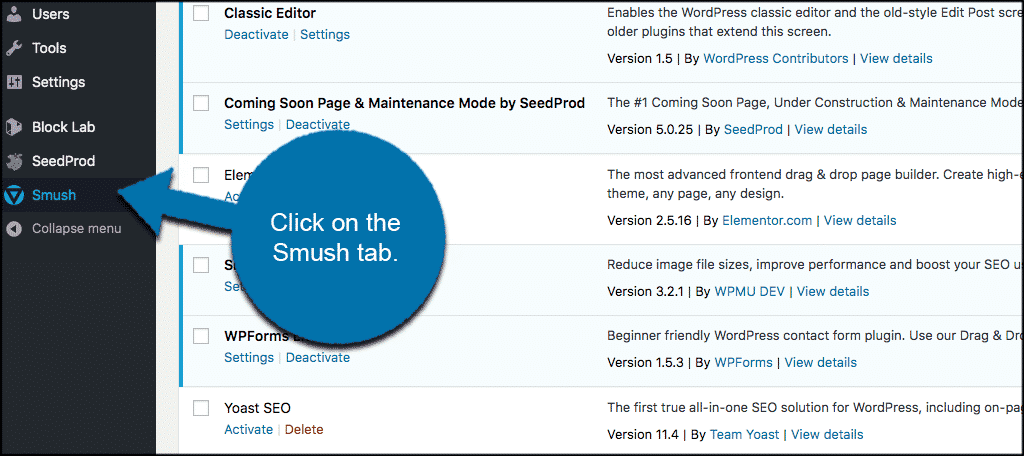1024x456 pixels.
Task: Click the Tools wrench icon
Action: tap(14, 48)
